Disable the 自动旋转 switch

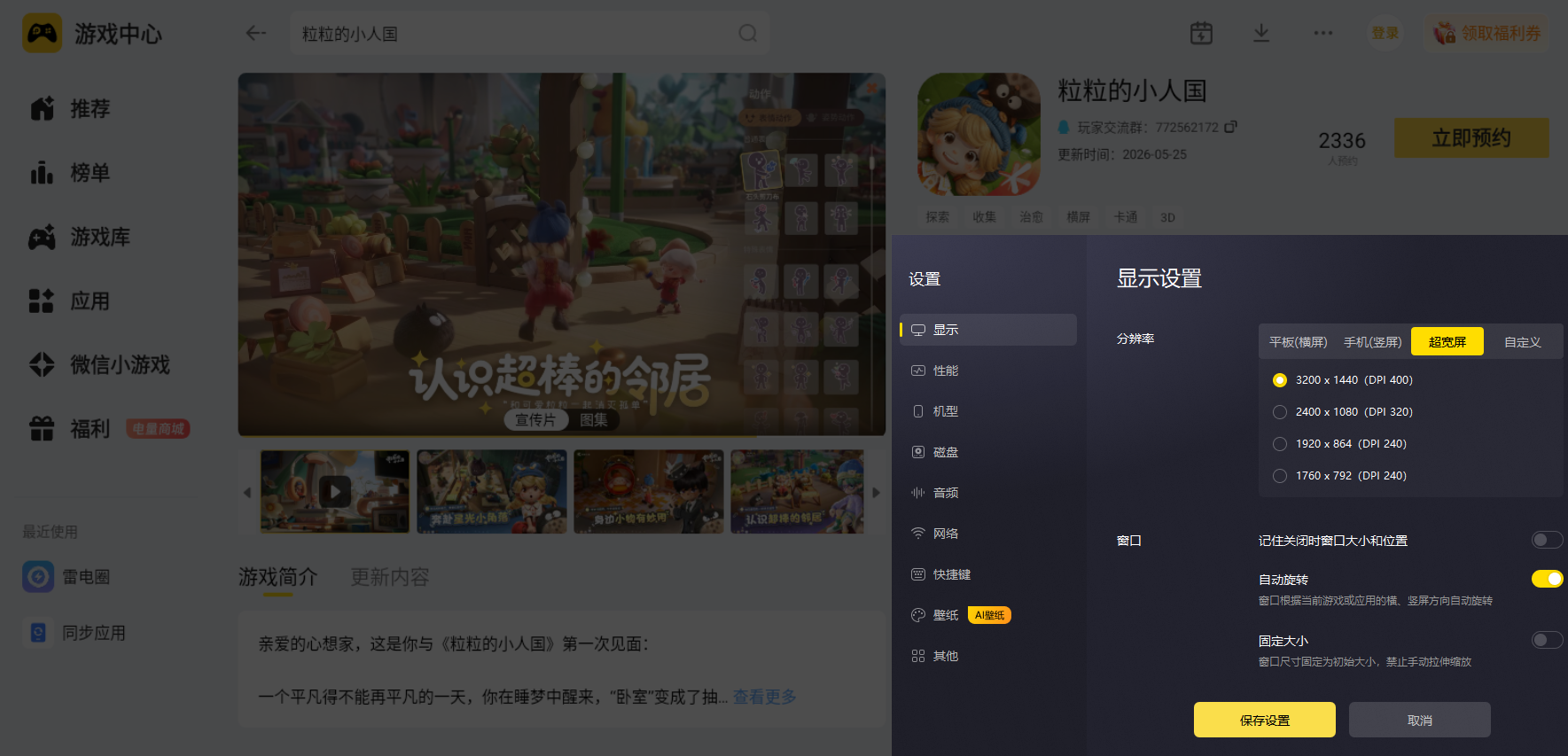tap(1547, 579)
